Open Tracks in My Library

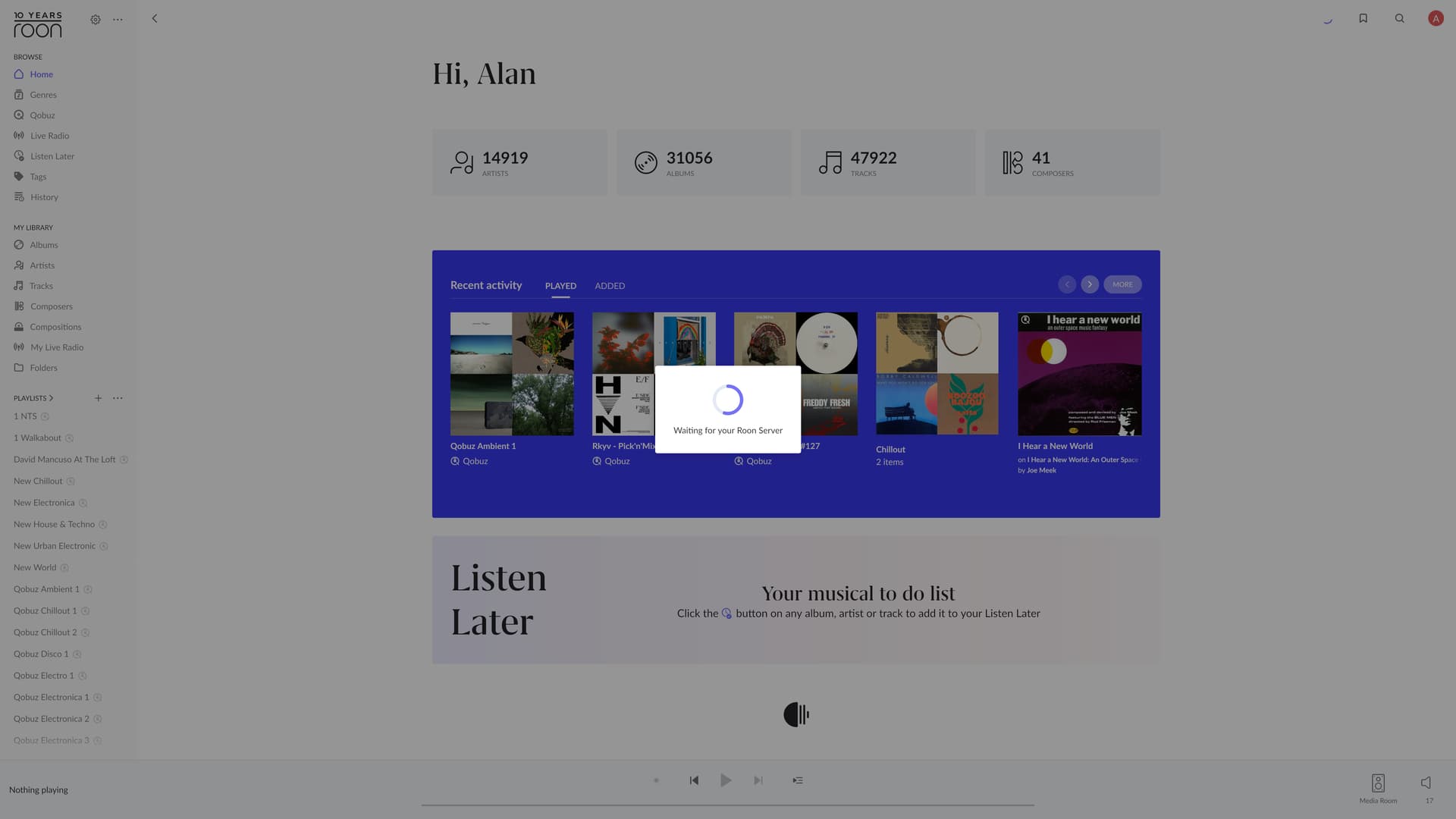pos(33,286)
